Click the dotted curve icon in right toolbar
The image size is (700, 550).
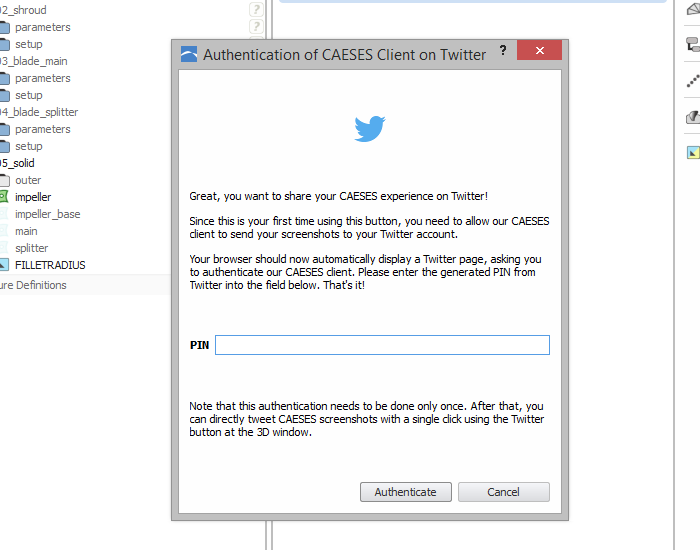693,81
